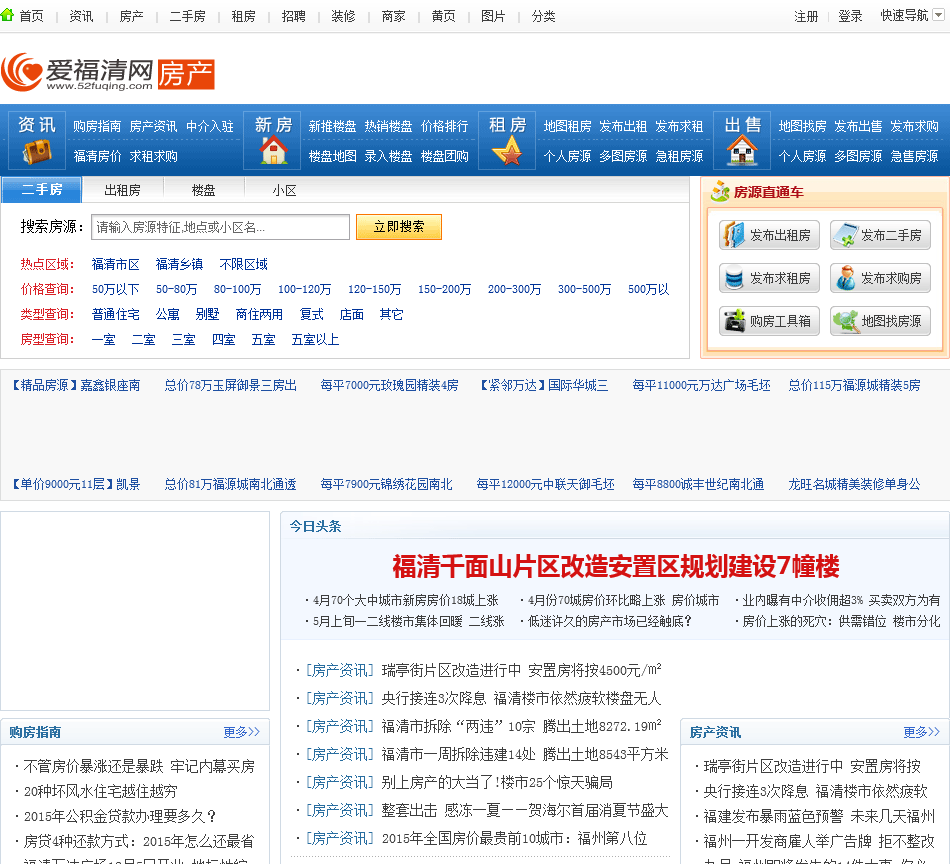950x864 pixels.
Task: Open the 总价81万福源城南北通透 listing
Action: point(231,484)
